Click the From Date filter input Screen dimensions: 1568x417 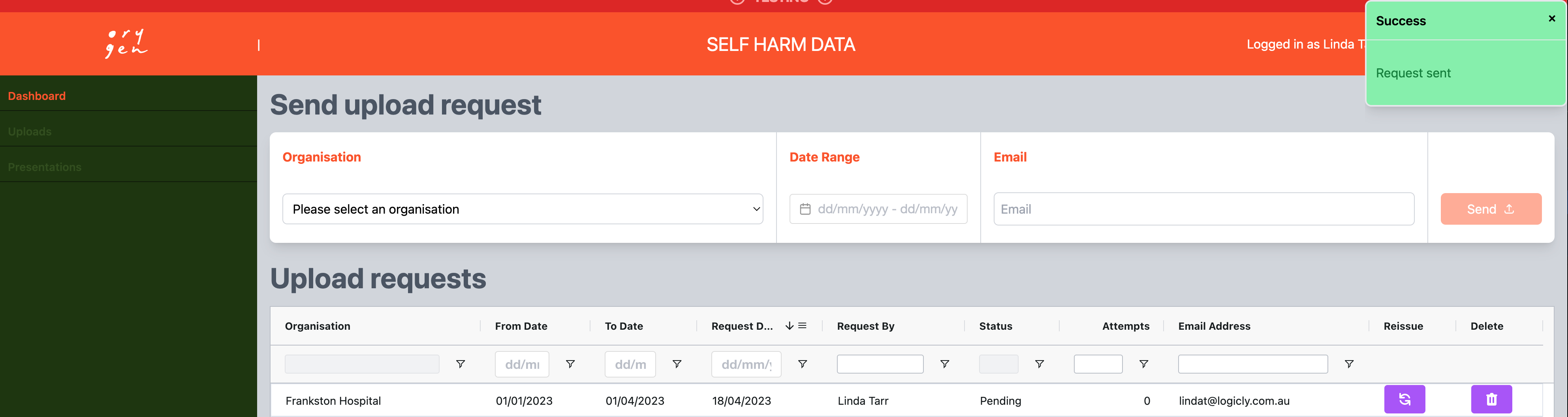coord(522,364)
